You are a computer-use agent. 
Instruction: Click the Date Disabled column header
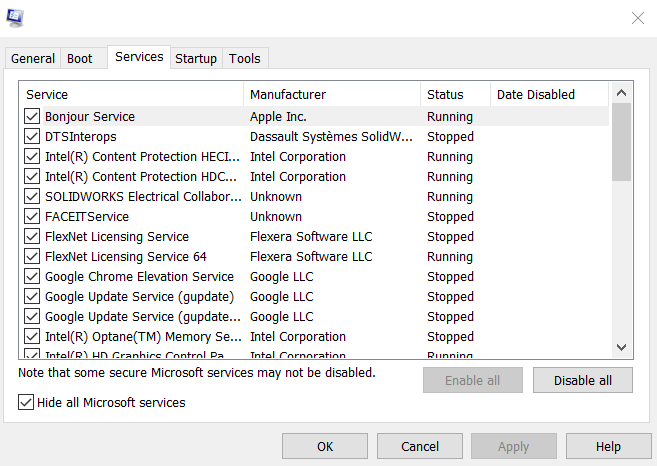click(x=549, y=94)
